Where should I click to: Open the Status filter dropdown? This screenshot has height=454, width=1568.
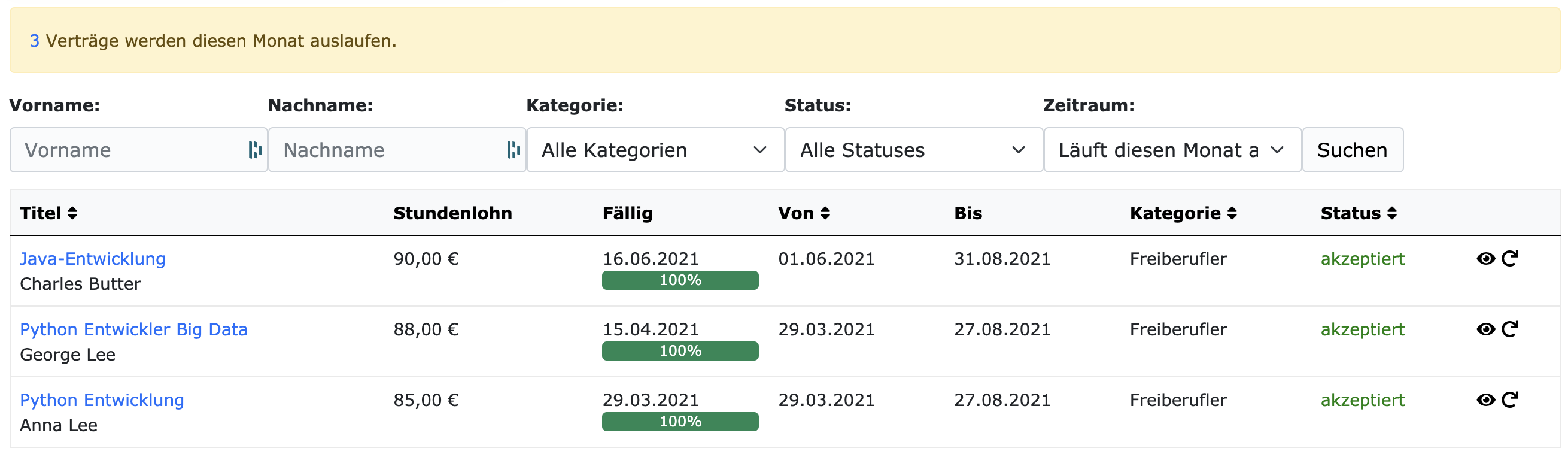[x=913, y=150]
